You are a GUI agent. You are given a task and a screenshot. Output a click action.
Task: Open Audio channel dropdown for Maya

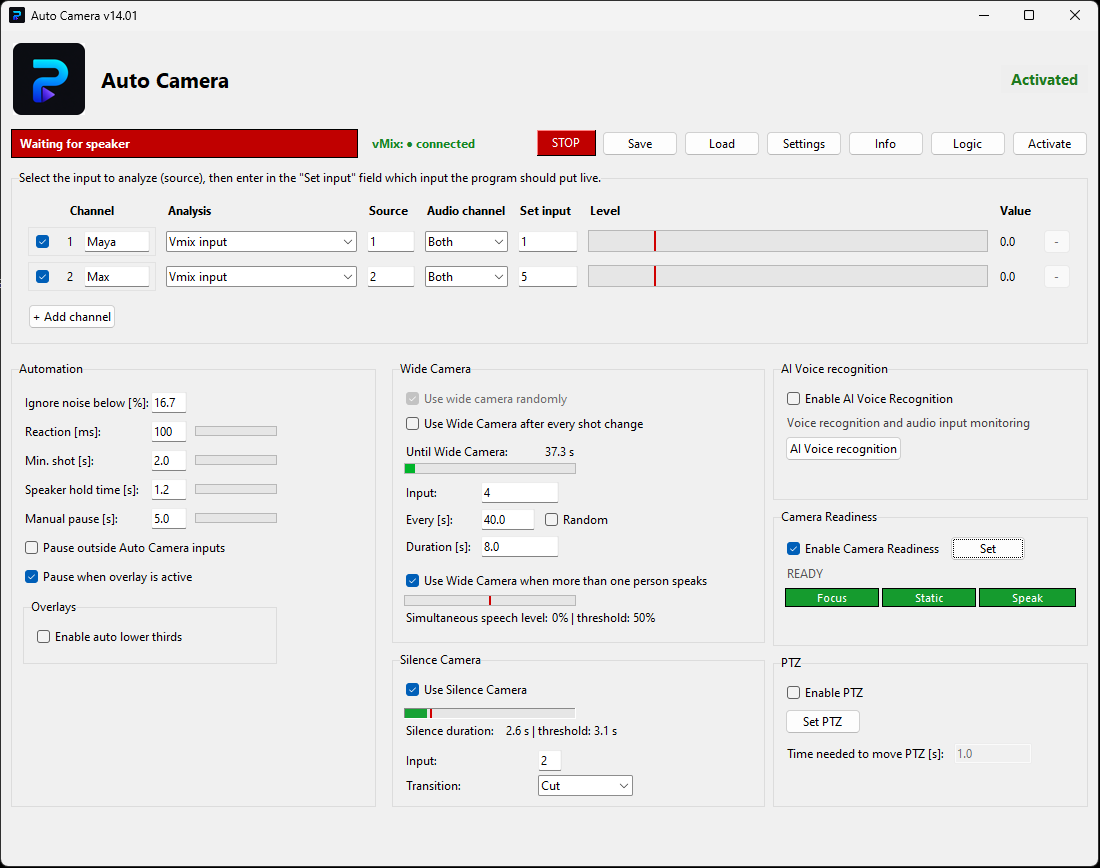click(466, 241)
